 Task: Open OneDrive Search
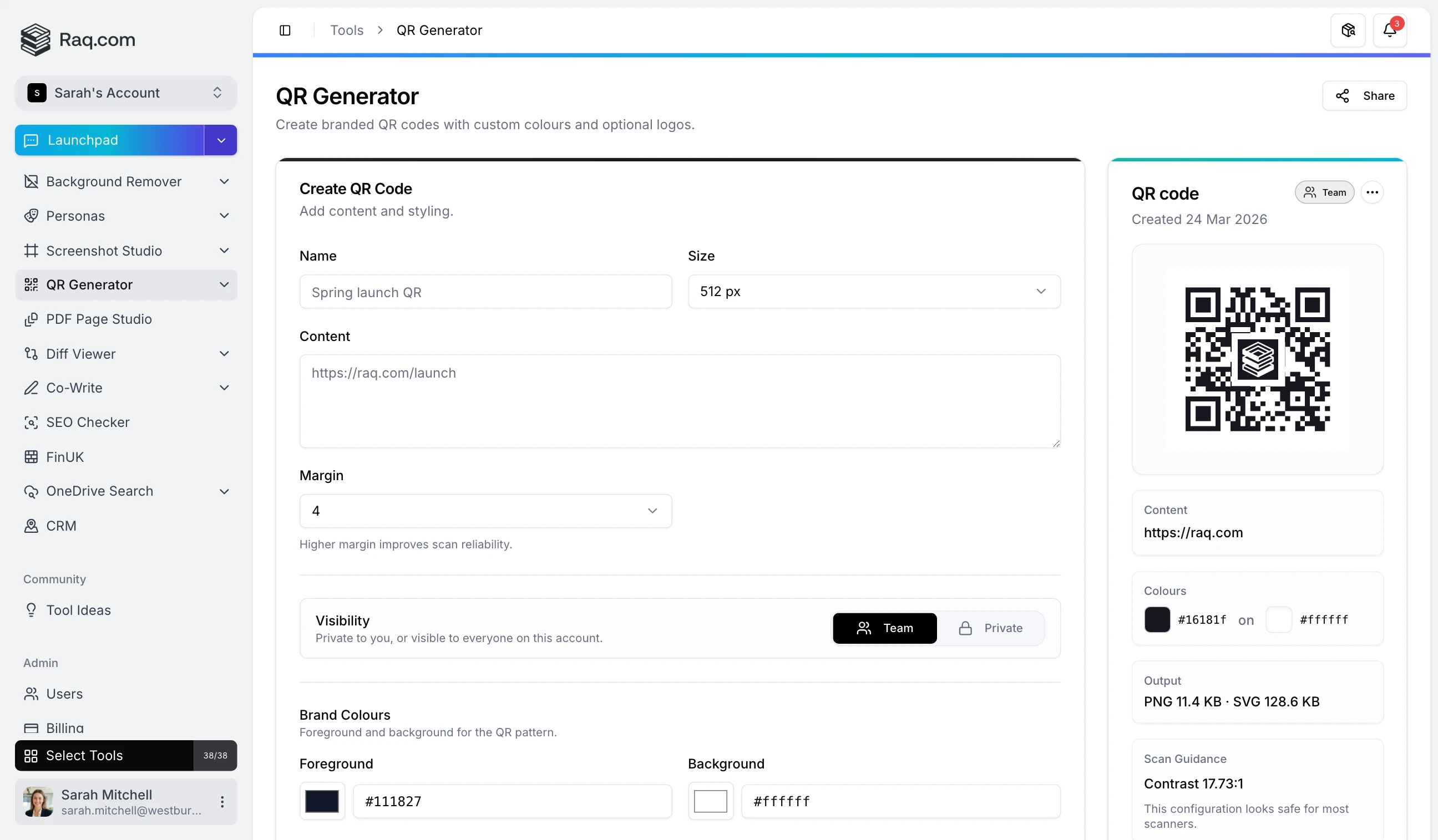click(99, 491)
